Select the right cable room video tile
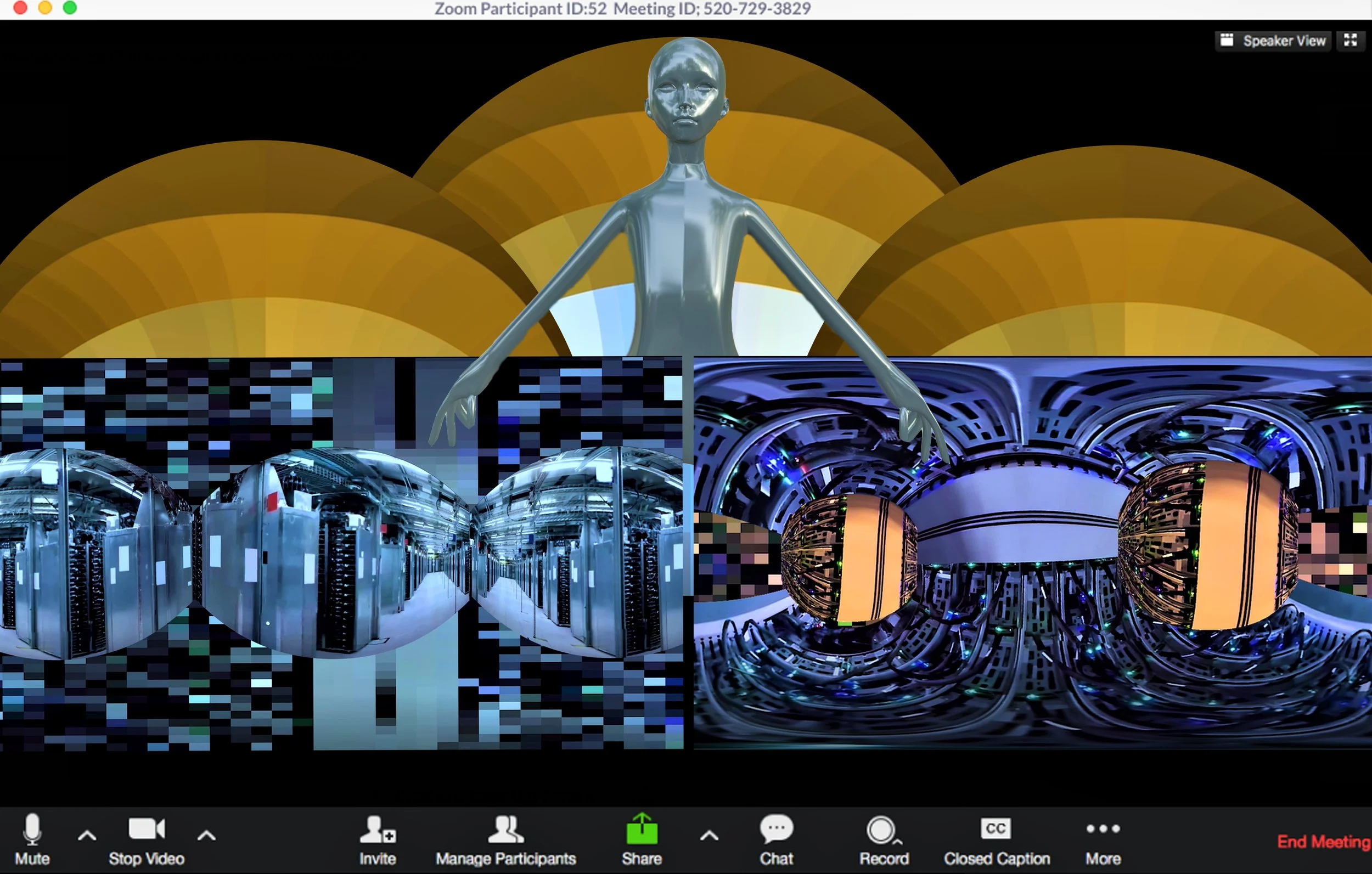Image resolution: width=1372 pixels, height=874 pixels. 1032,552
